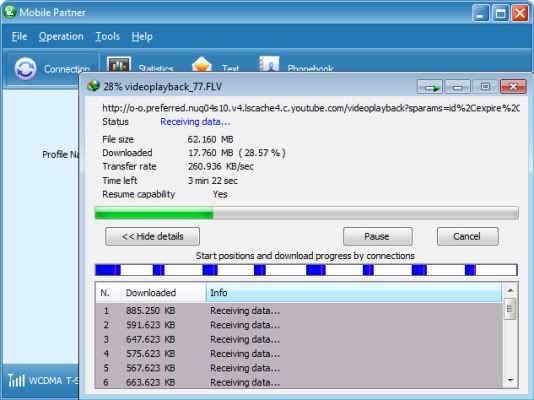Image resolution: width=534 pixels, height=400 pixels.
Task: Minimize the videoplayback download dialog
Action: pos(457,87)
